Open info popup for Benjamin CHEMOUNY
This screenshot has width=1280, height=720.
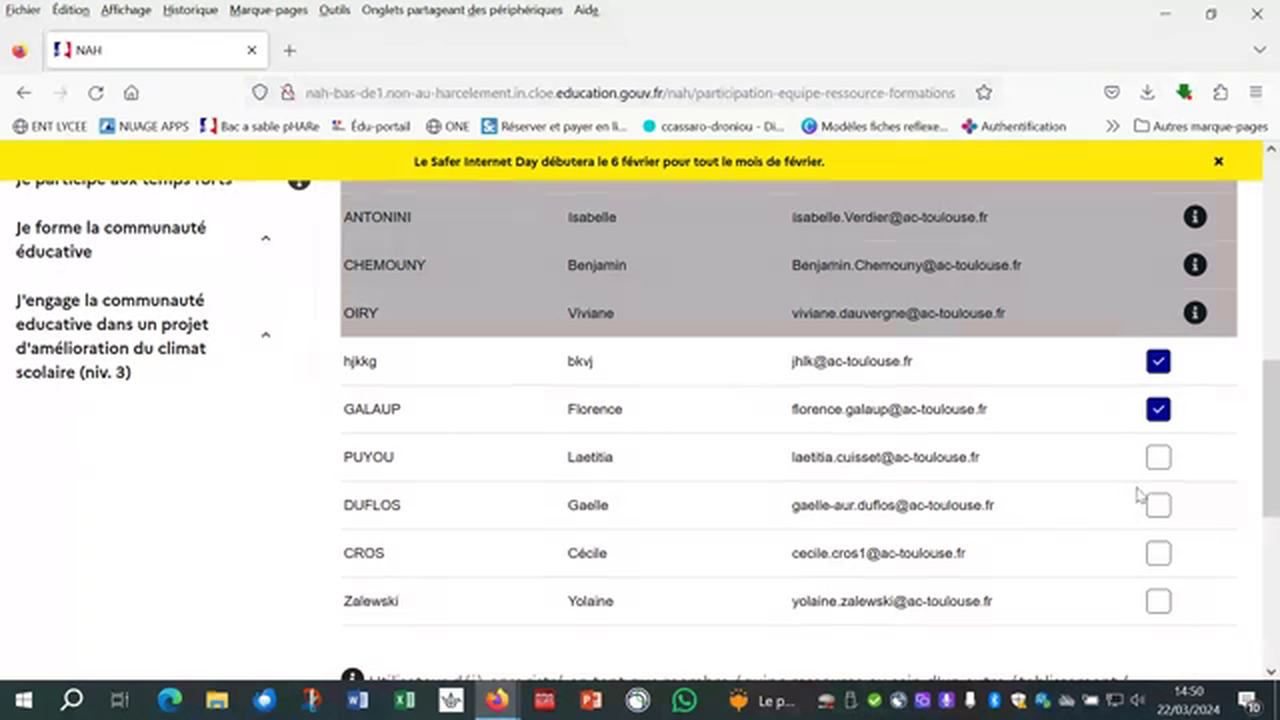1195,264
